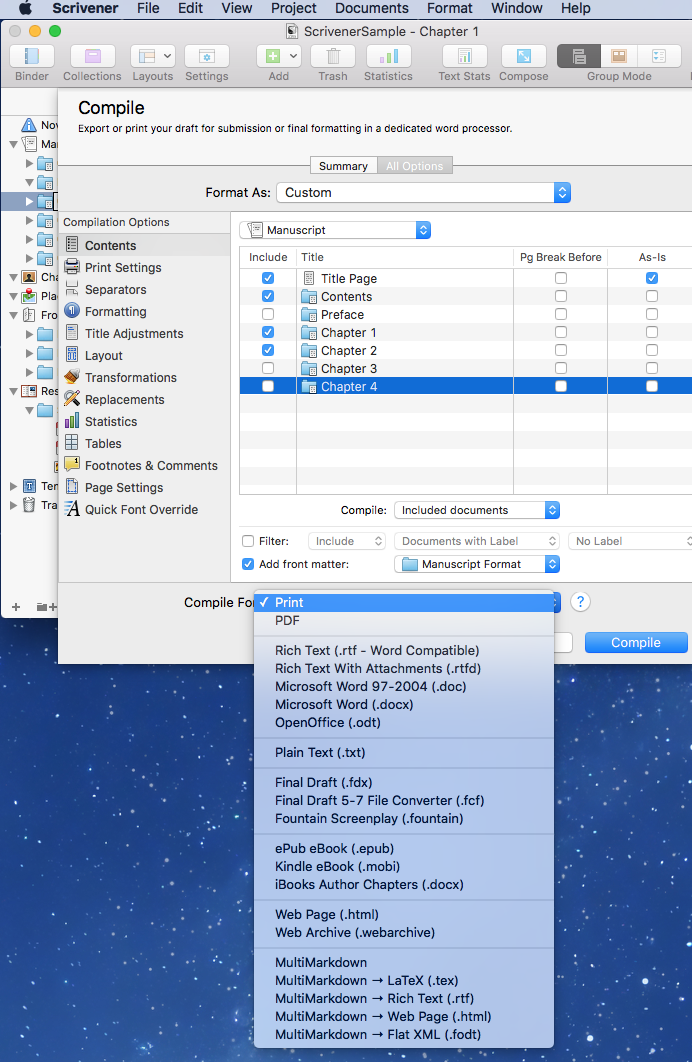This screenshot has width=692, height=1062.
Task: Open project Statistics in the toolbar
Action: tap(388, 56)
